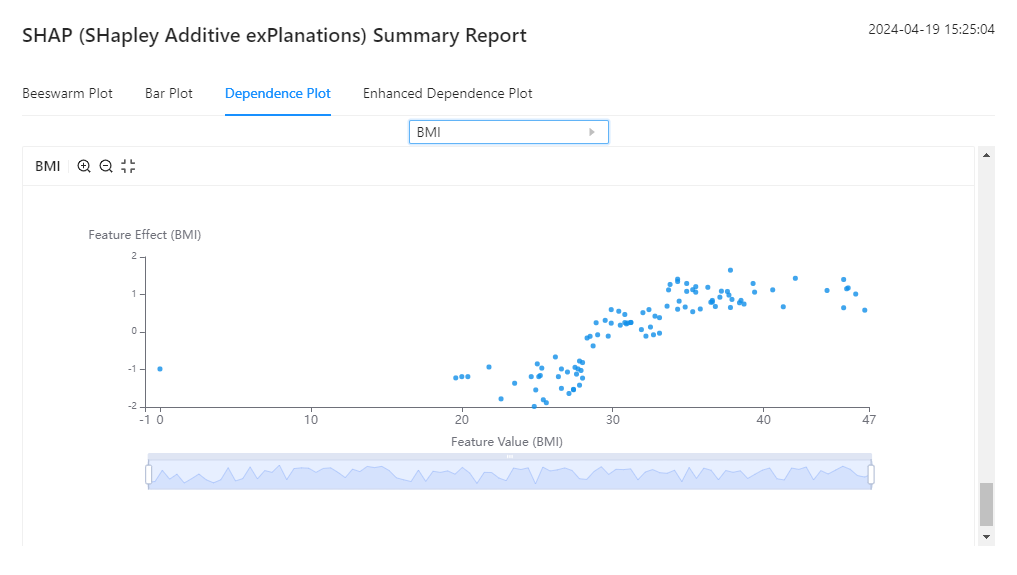Click the right handle of range slider

tap(871, 474)
